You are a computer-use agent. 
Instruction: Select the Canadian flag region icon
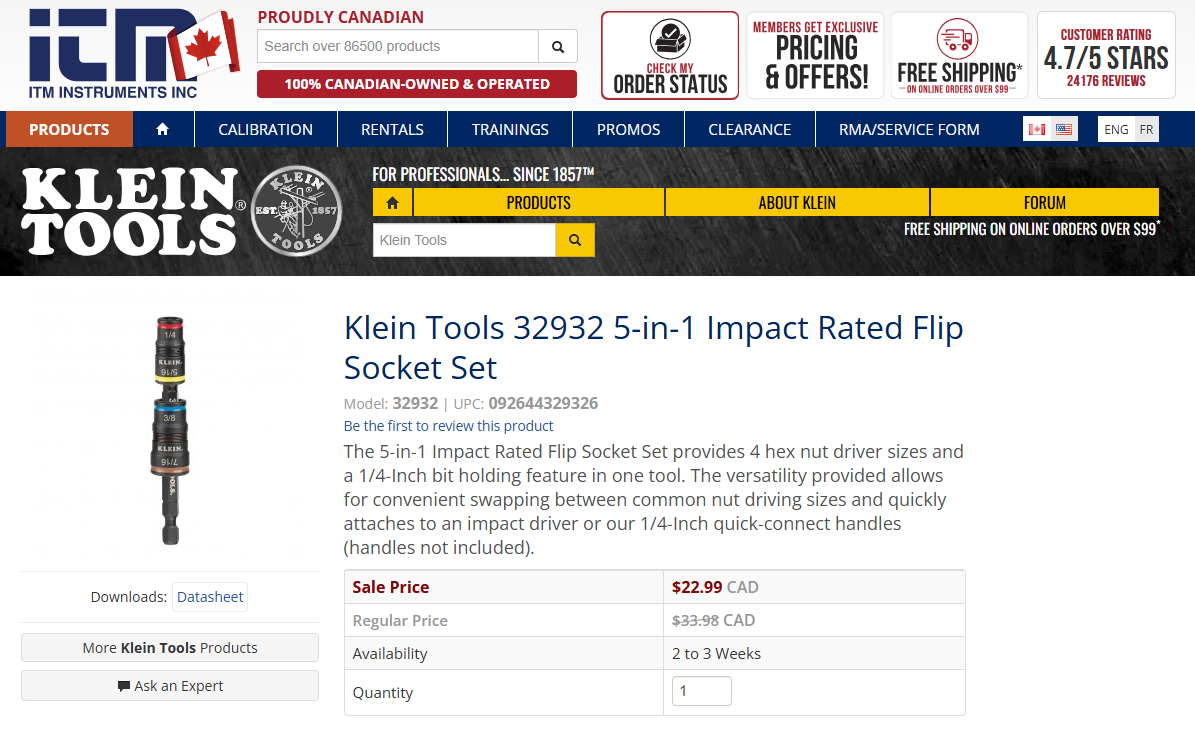pyautogui.click(x=1037, y=129)
